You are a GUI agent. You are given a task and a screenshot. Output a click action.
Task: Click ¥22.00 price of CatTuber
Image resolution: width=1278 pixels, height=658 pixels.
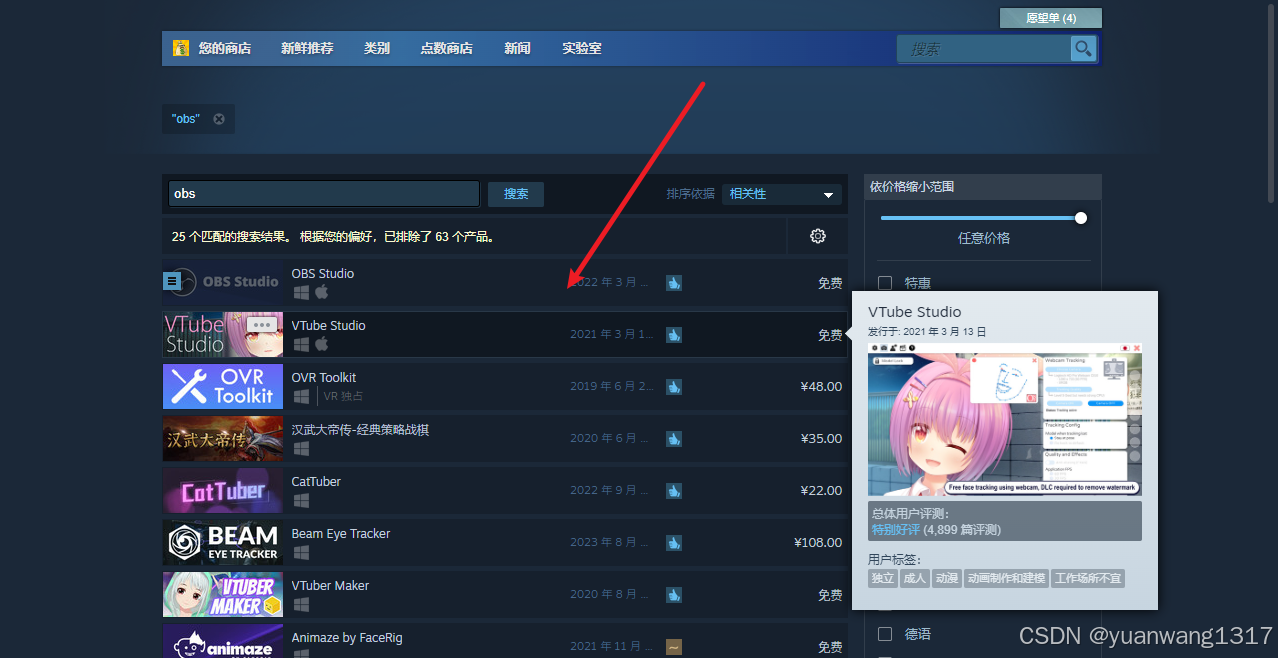tap(822, 490)
